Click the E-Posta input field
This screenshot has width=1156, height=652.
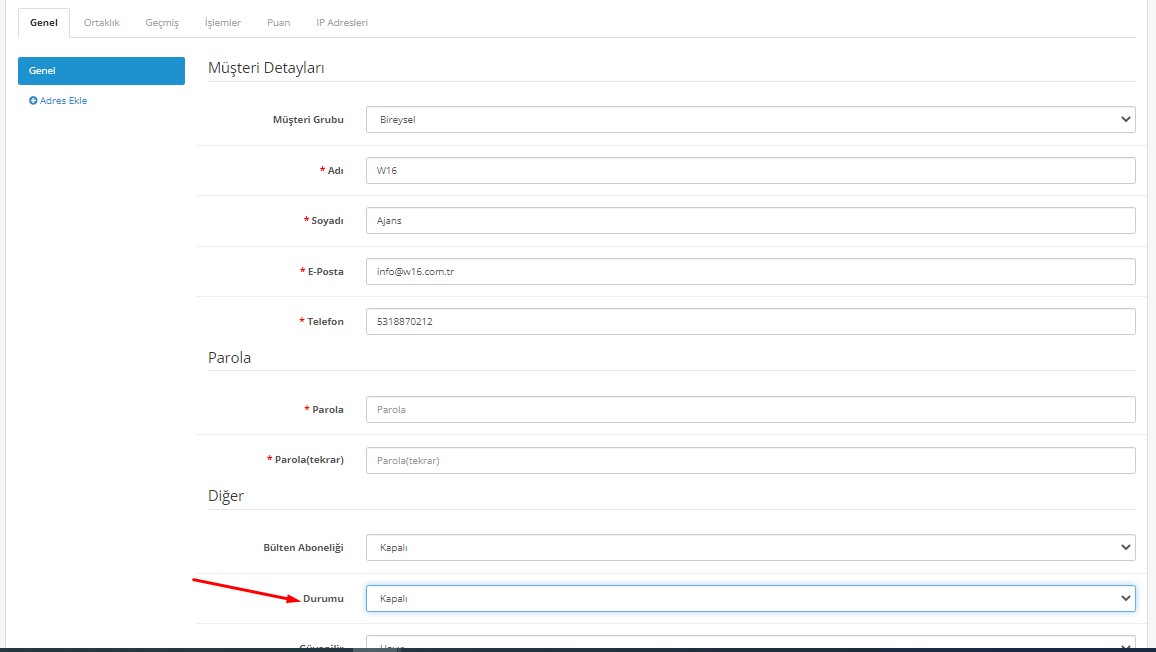coord(750,271)
